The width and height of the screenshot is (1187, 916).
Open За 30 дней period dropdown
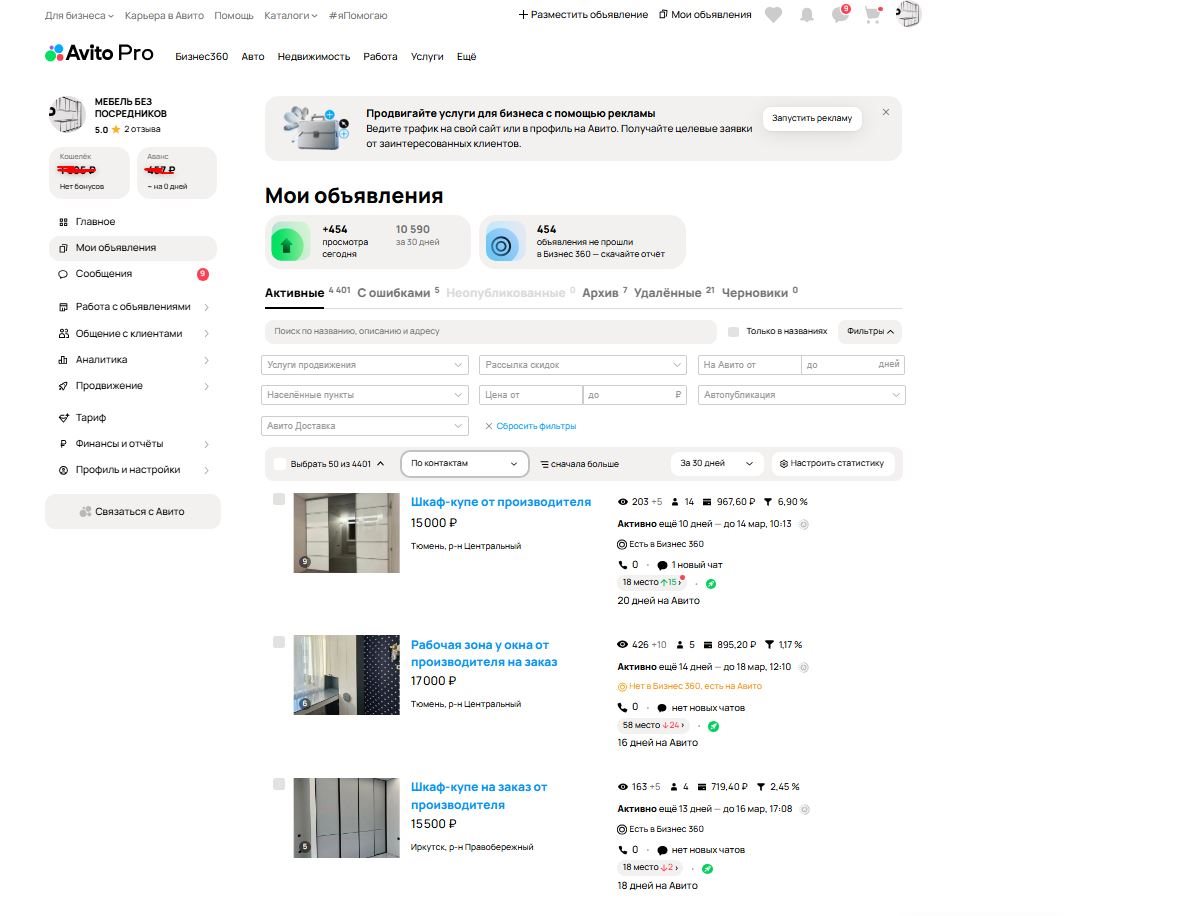click(x=716, y=463)
